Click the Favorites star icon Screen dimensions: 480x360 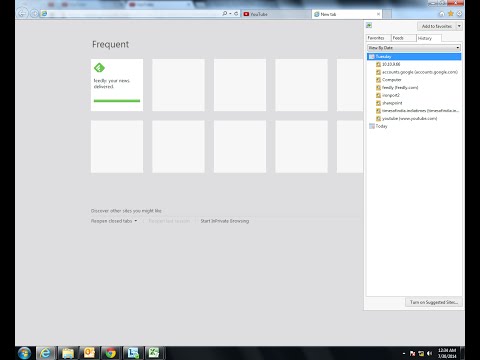[x=451, y=14]
